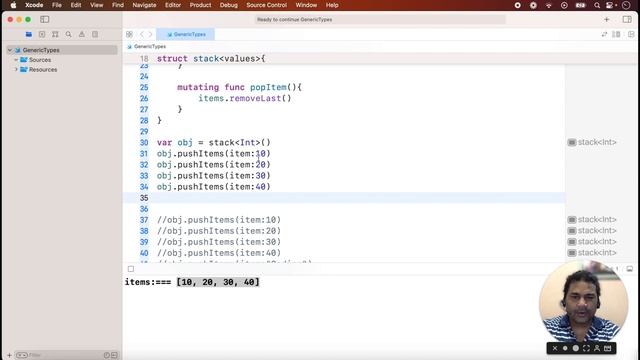
Task: Show quick look for line 37 stack<Int> result
Action: coord(572,220)
